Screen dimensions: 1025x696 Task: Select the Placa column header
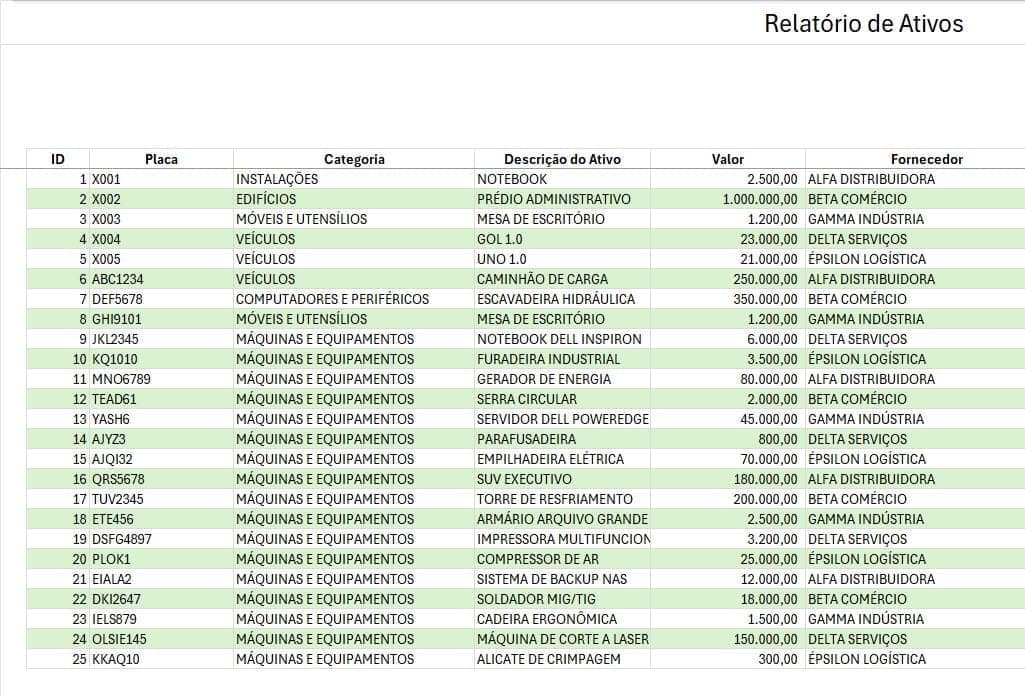(x=161, y=159)
